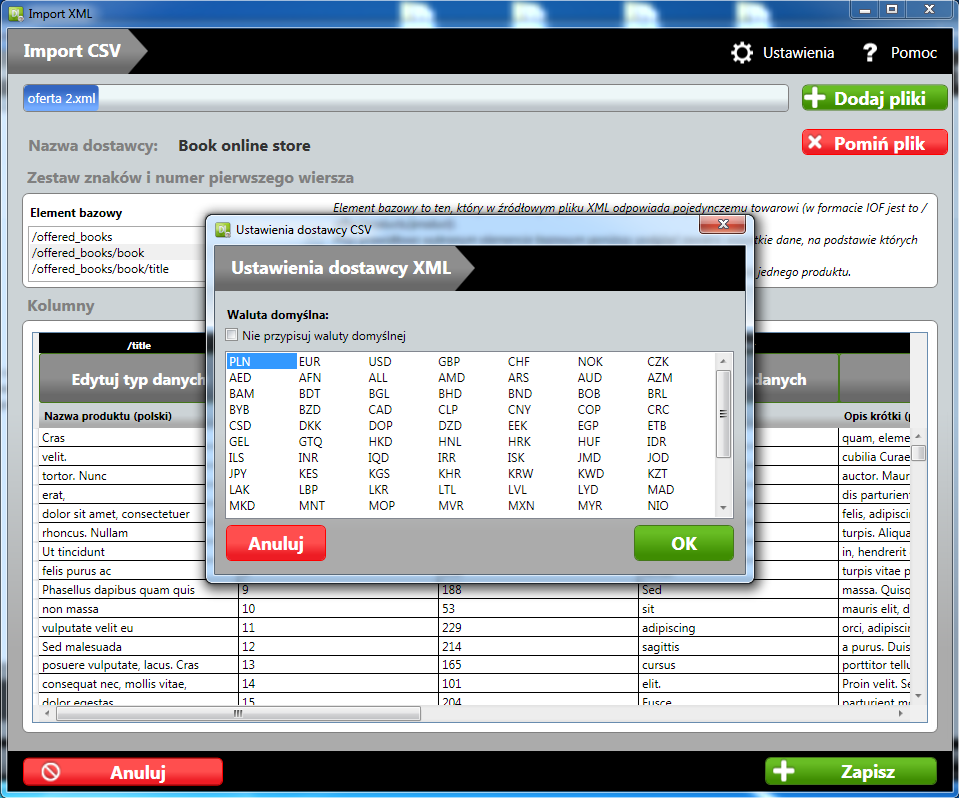The image size is (959, 798).
Task: Click the Zapisz button
Action: pyautogui.click(x=851, y=771)
